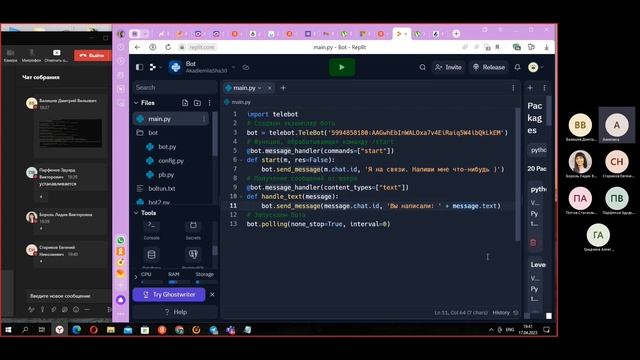Open Alice assistant in the browser sidebar
Screen dimensions: 640x360
coord(120,300)
